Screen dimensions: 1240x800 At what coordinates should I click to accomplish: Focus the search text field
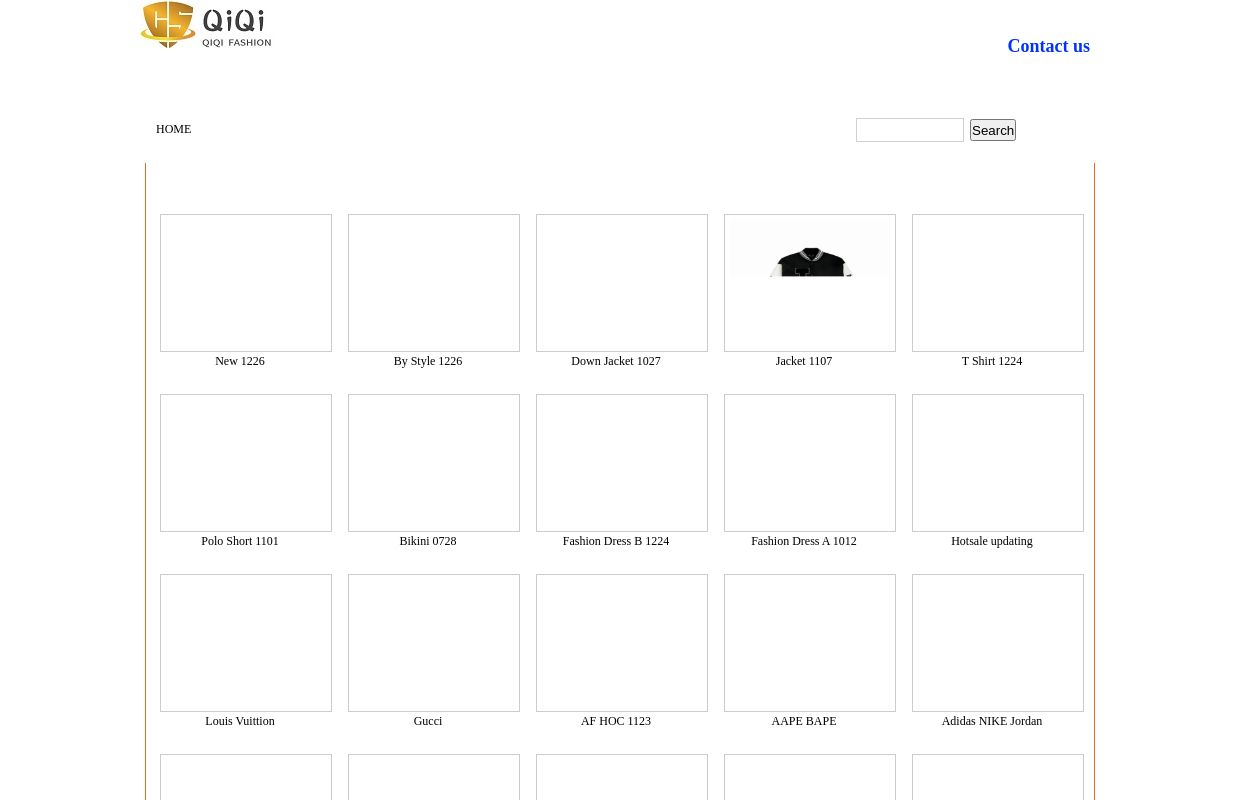click(x=910, y=130)
